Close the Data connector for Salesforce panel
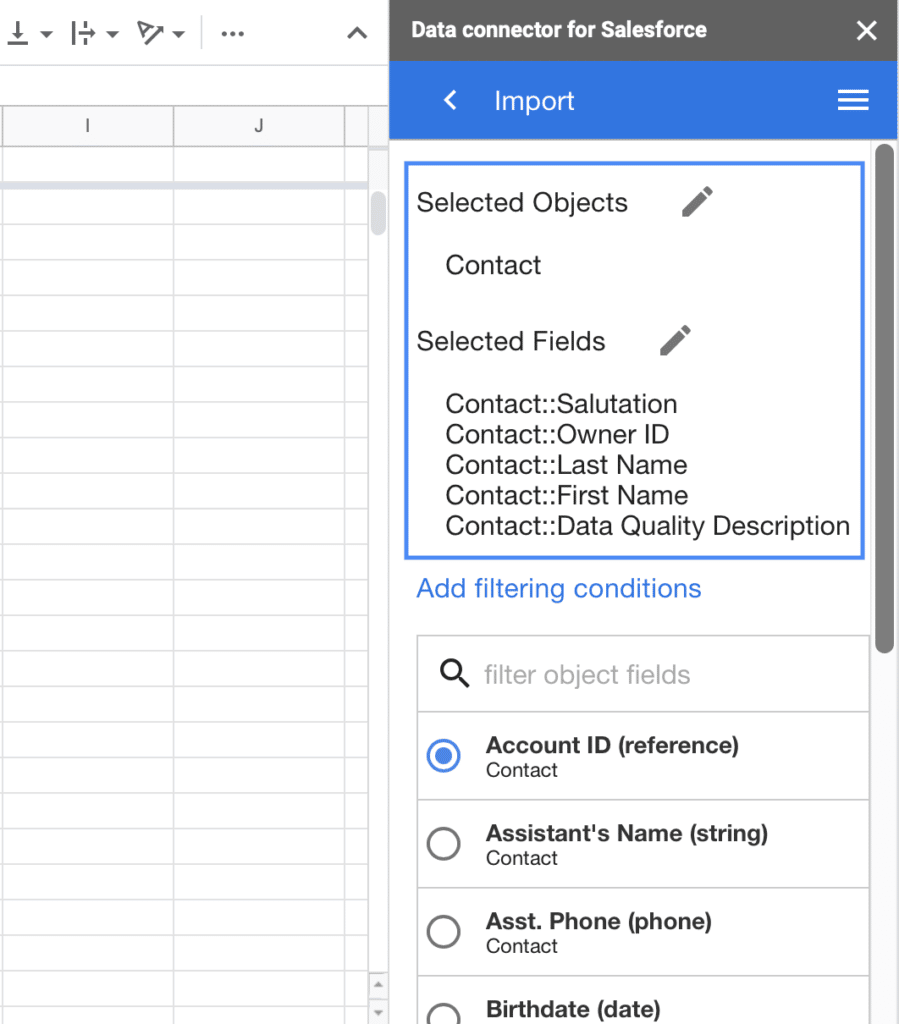The width and height of the screenshot is (899, 1024). tap(866, 30)
